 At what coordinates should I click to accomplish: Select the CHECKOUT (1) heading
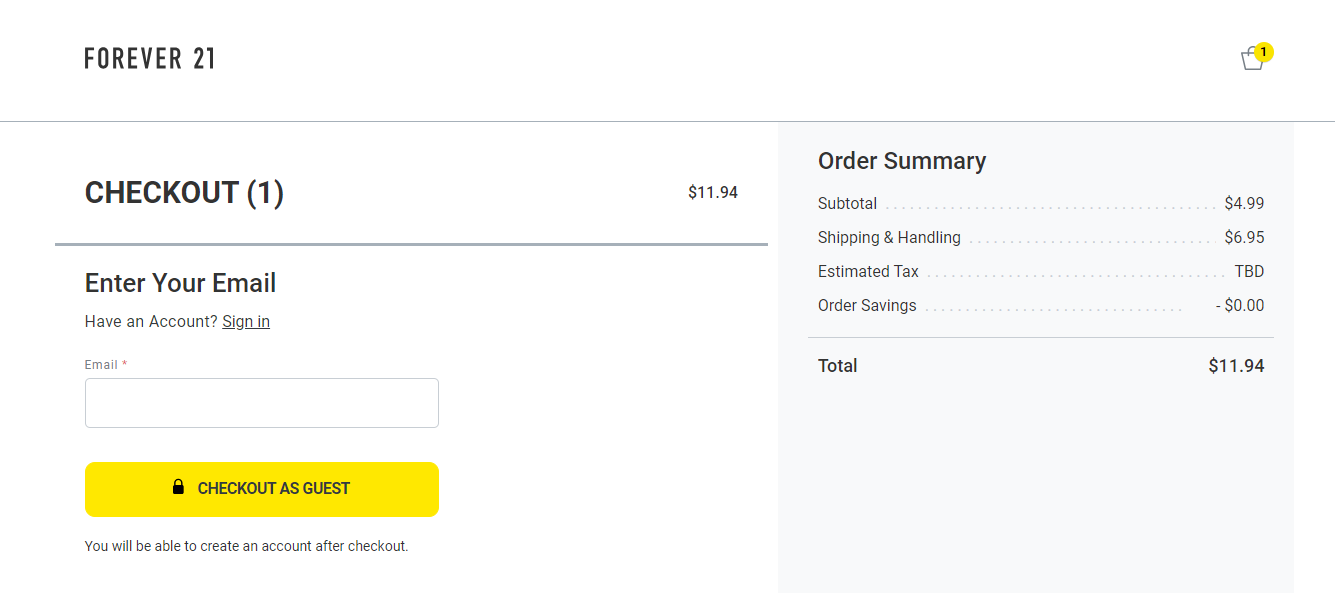pos(184,192)
